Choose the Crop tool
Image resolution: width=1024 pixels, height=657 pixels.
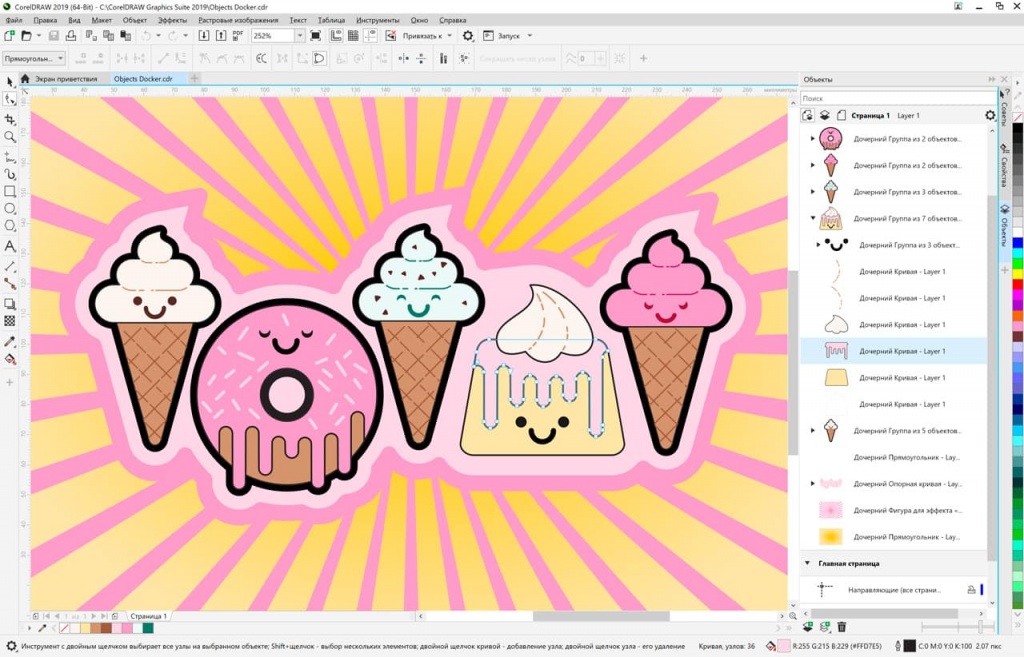coord(9,119)
